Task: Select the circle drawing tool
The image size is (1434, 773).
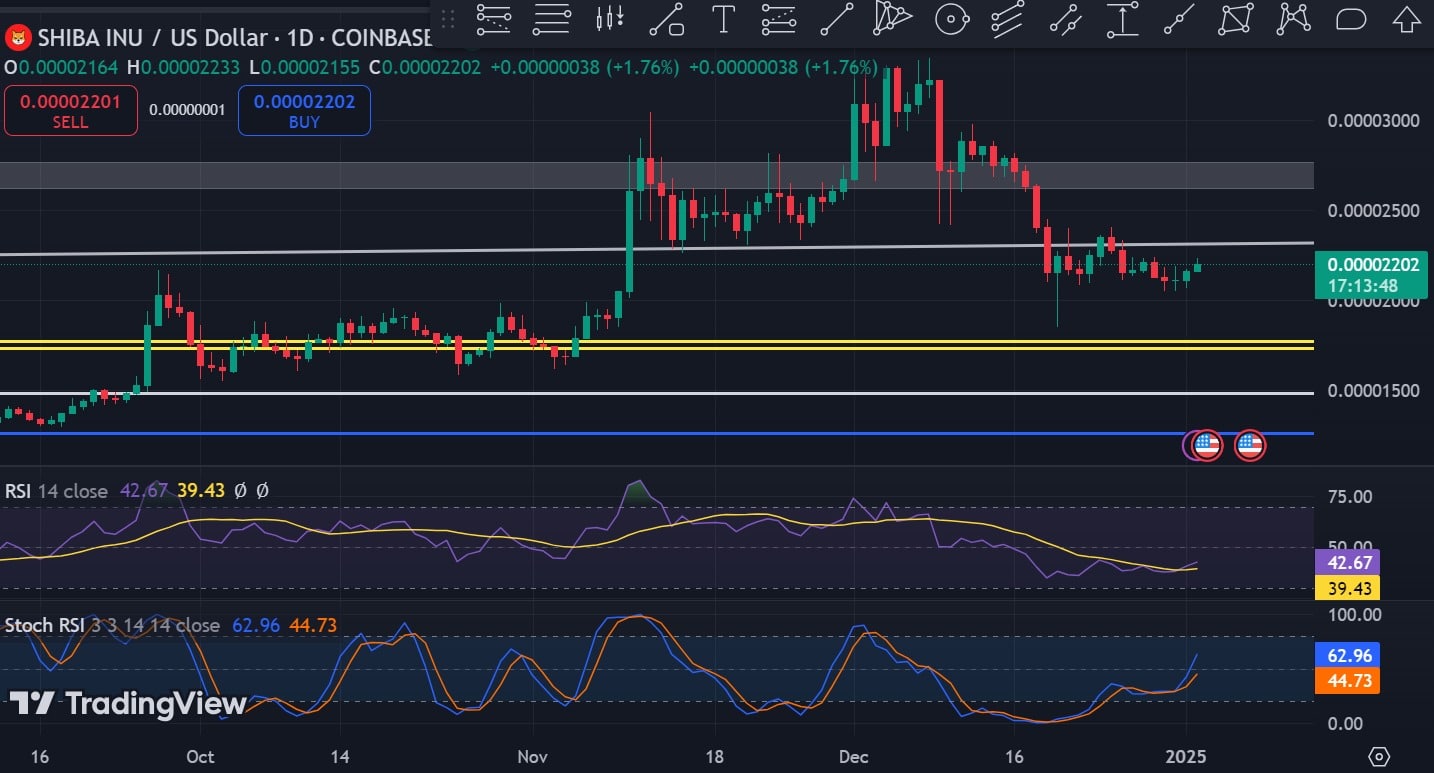Action: point(951,18)
